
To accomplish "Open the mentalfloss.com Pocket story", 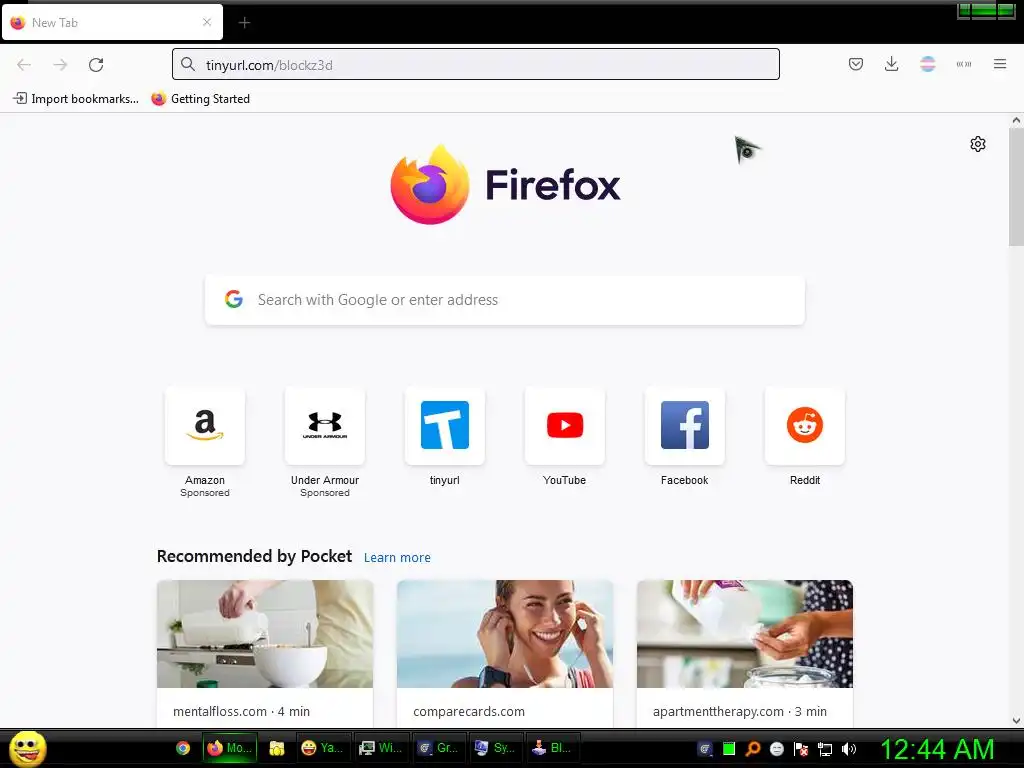I will [265, 653].
